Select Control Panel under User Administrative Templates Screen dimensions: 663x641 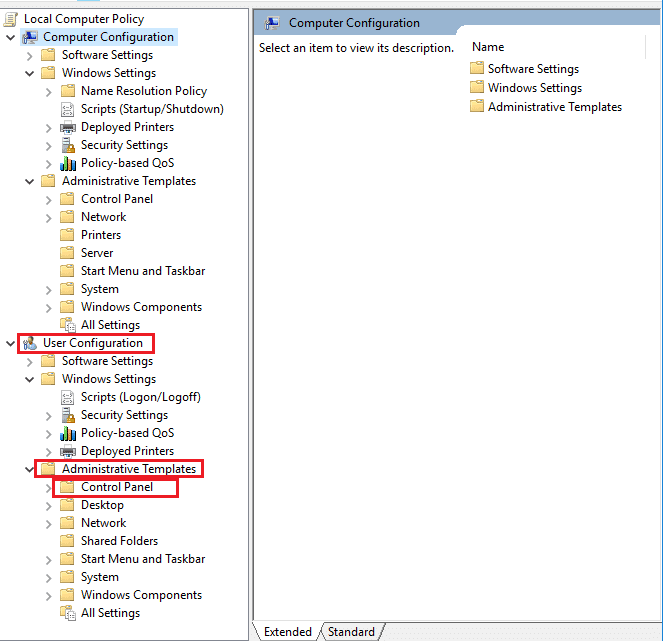pos(117,487)
